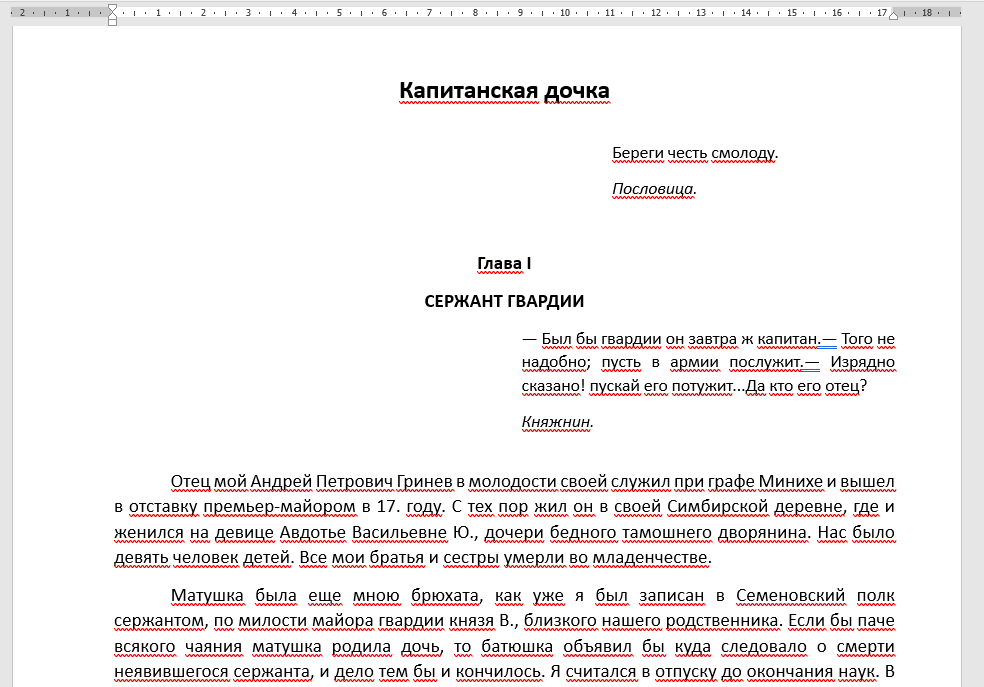Click in the title 'Капитанская дочка'
This screenshot has width=984, height=687.
click(x=505, y=91)
